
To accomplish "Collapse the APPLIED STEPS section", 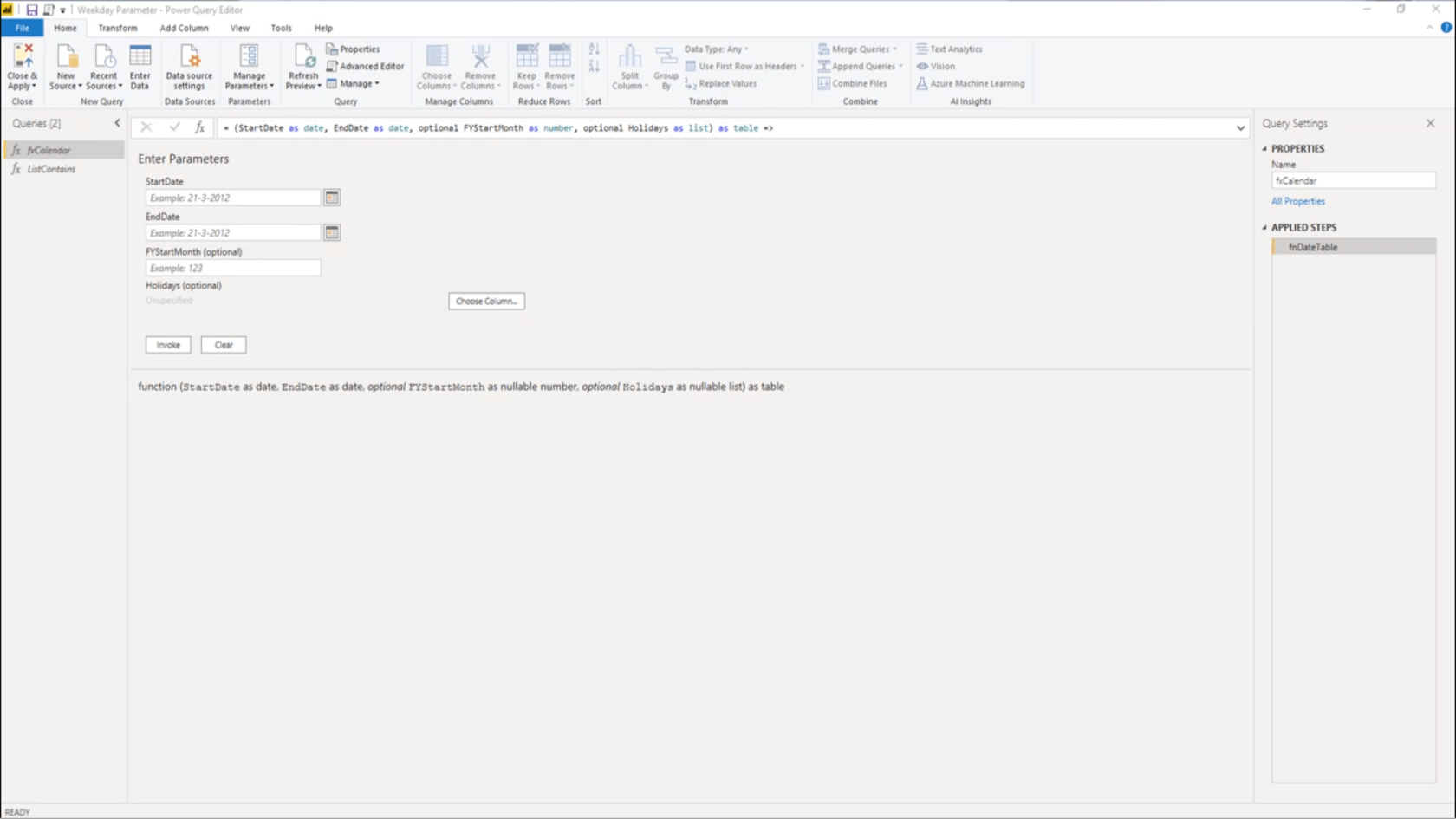I will (x=1264, y=228).
